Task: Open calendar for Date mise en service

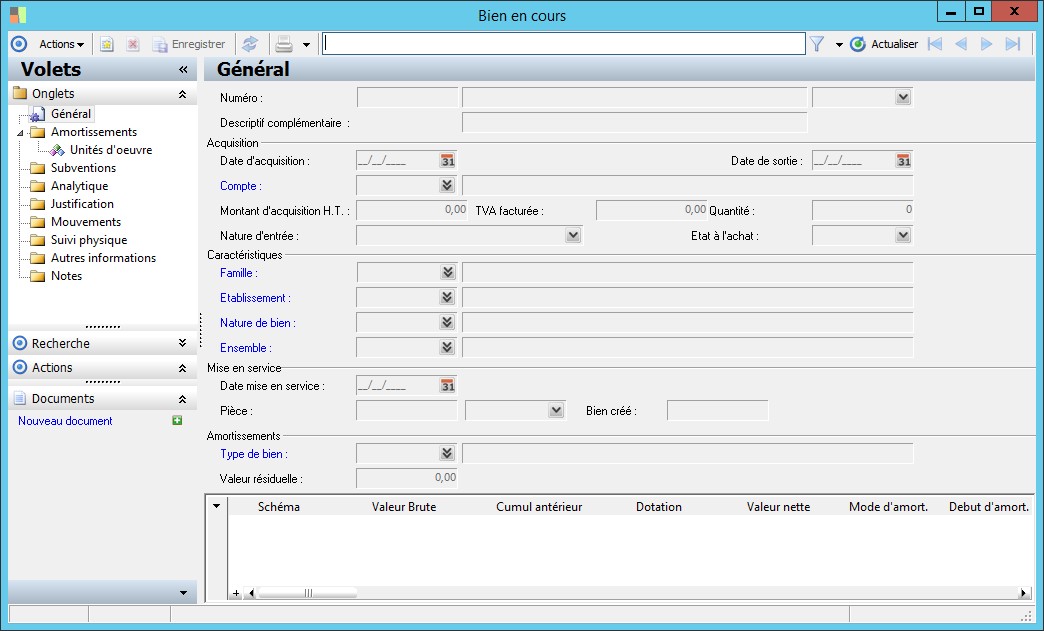Action: pyautogui.click(x=447, y=385)
